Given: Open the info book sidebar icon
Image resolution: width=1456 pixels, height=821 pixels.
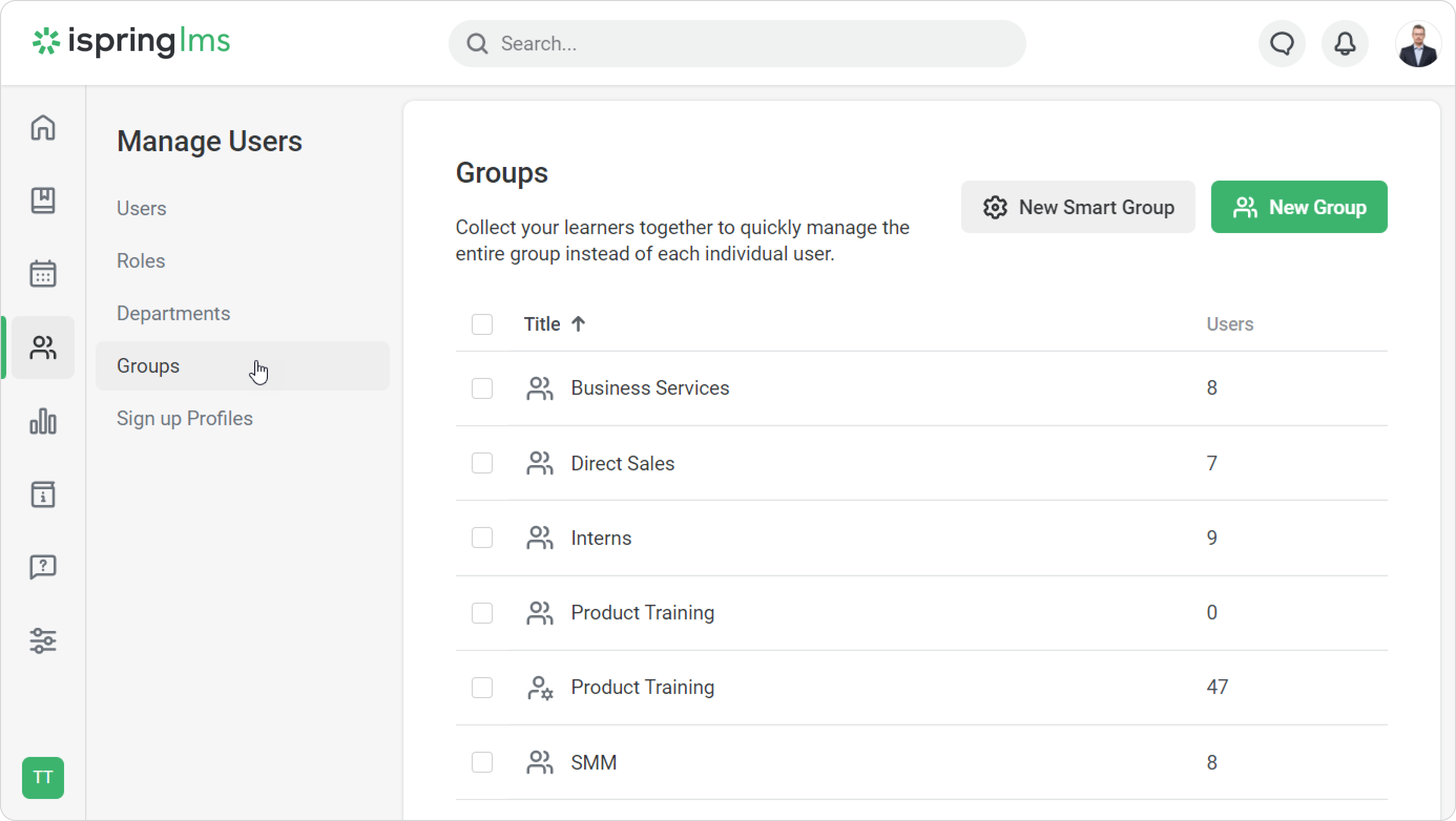Looking at the screenshot, I should (x=43, y=494).
